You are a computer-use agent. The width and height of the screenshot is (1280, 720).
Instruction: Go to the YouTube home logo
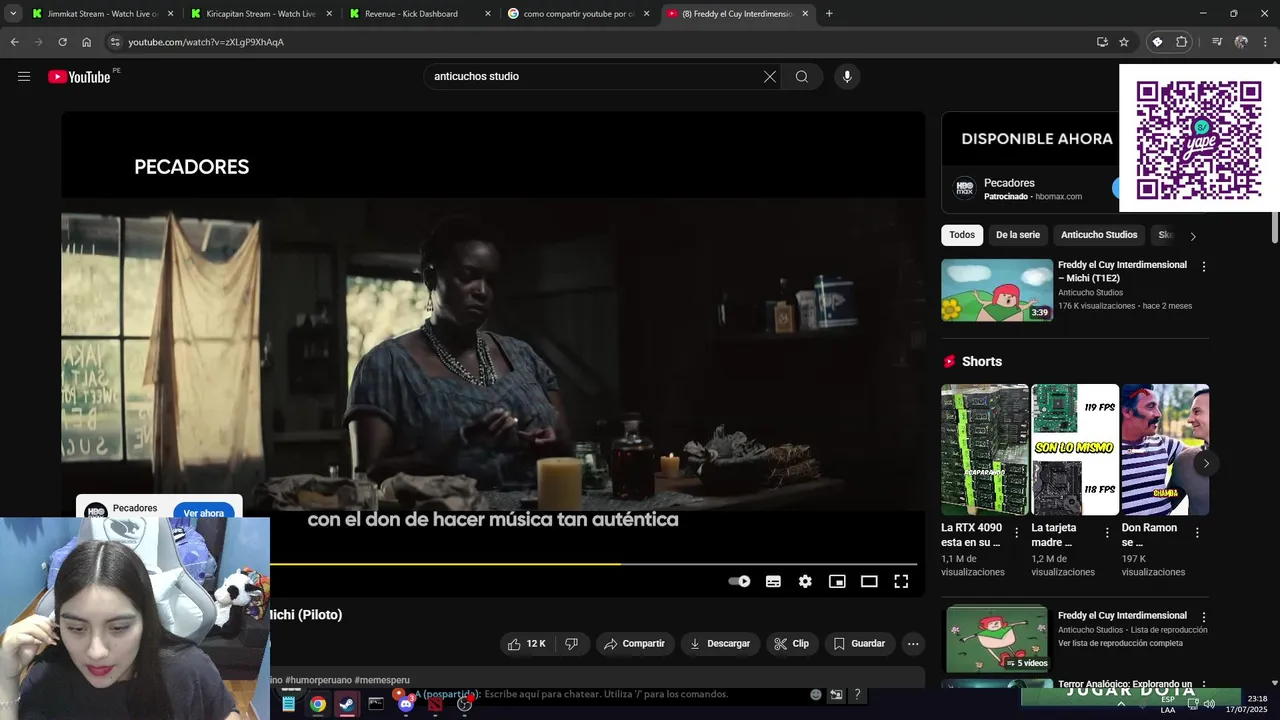point(79,77)
